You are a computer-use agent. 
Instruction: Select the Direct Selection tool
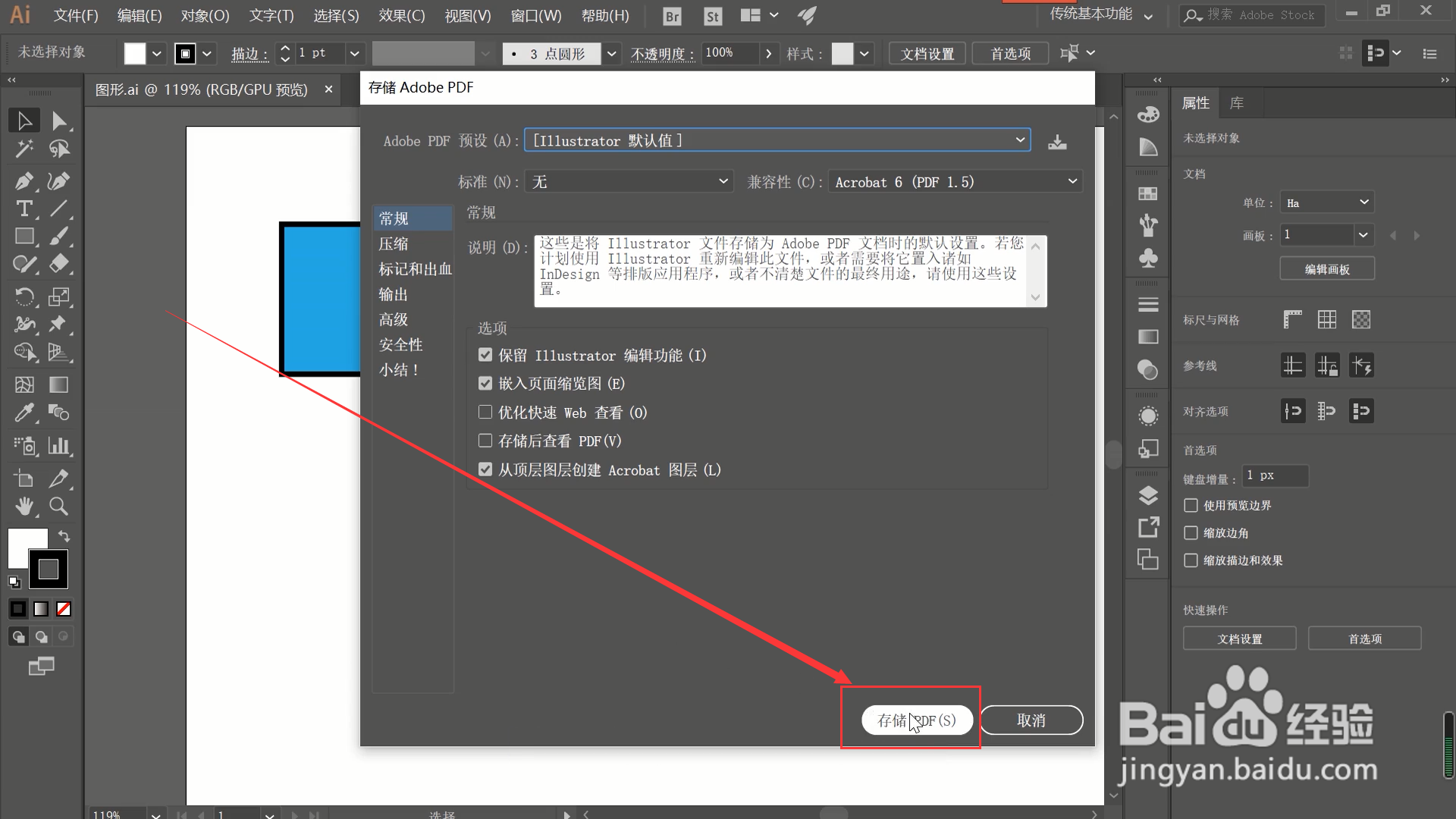59,121
